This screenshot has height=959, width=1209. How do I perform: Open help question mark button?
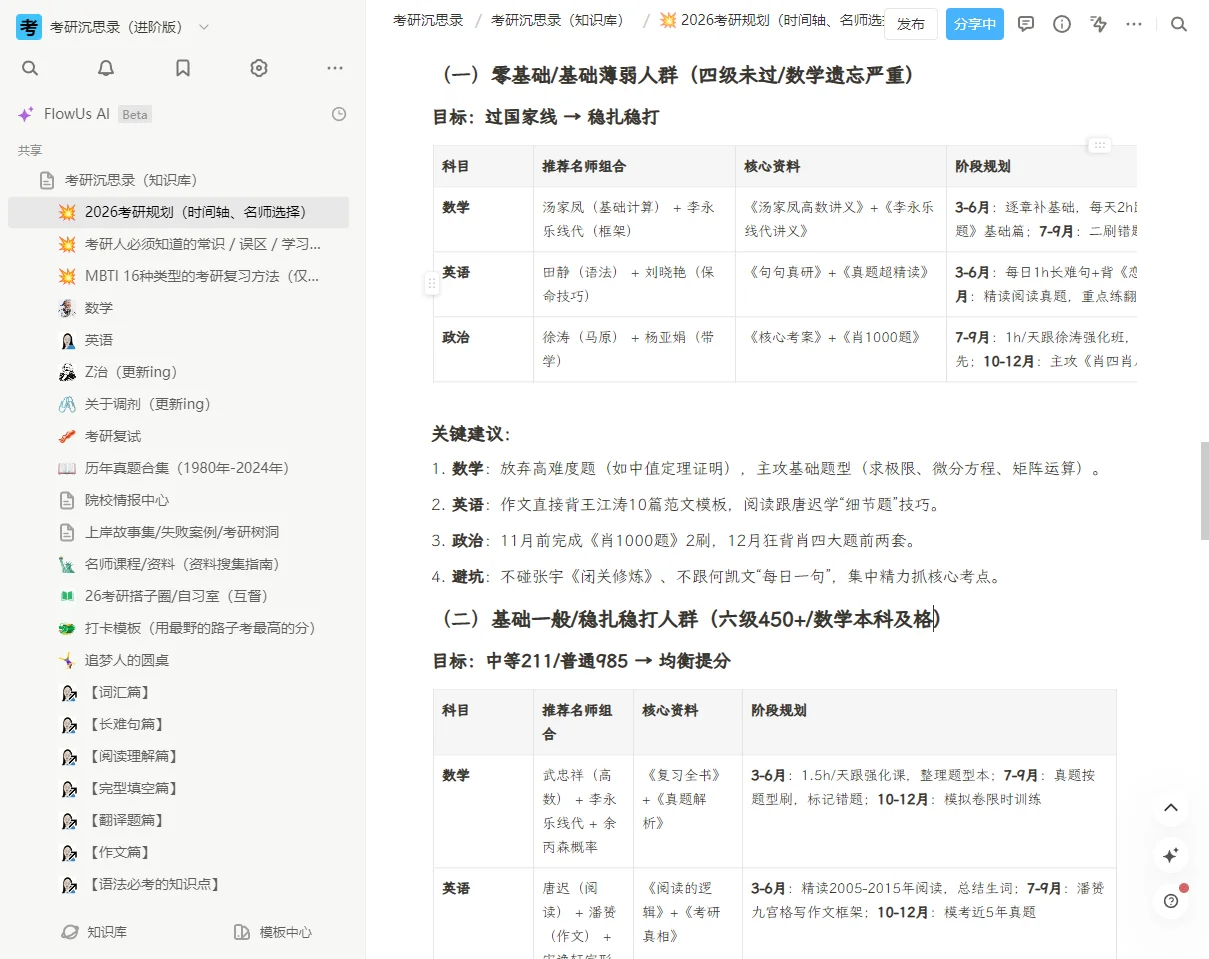[x=1171, y=901]
